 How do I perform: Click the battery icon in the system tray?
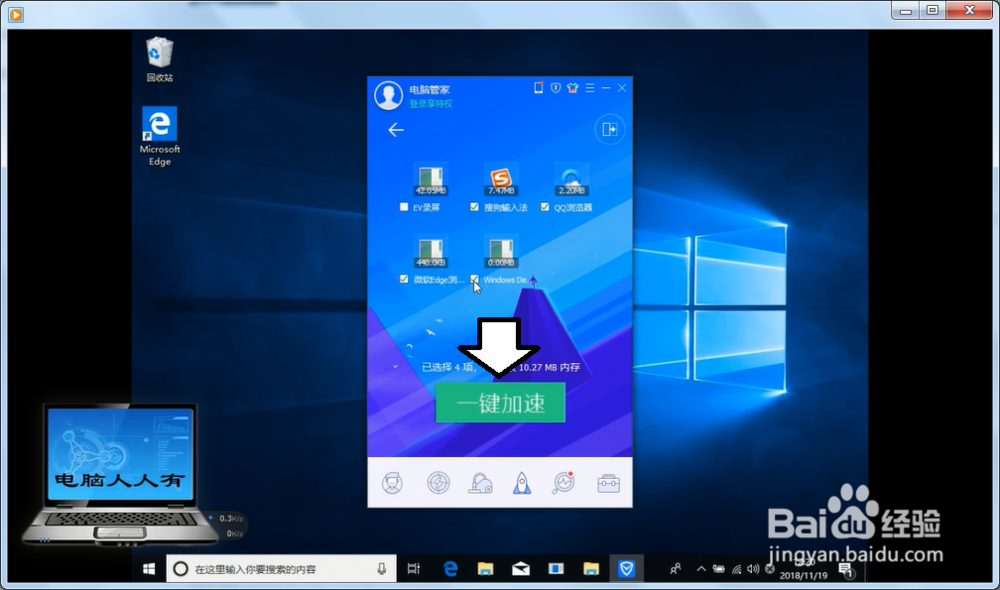(719, 569)
